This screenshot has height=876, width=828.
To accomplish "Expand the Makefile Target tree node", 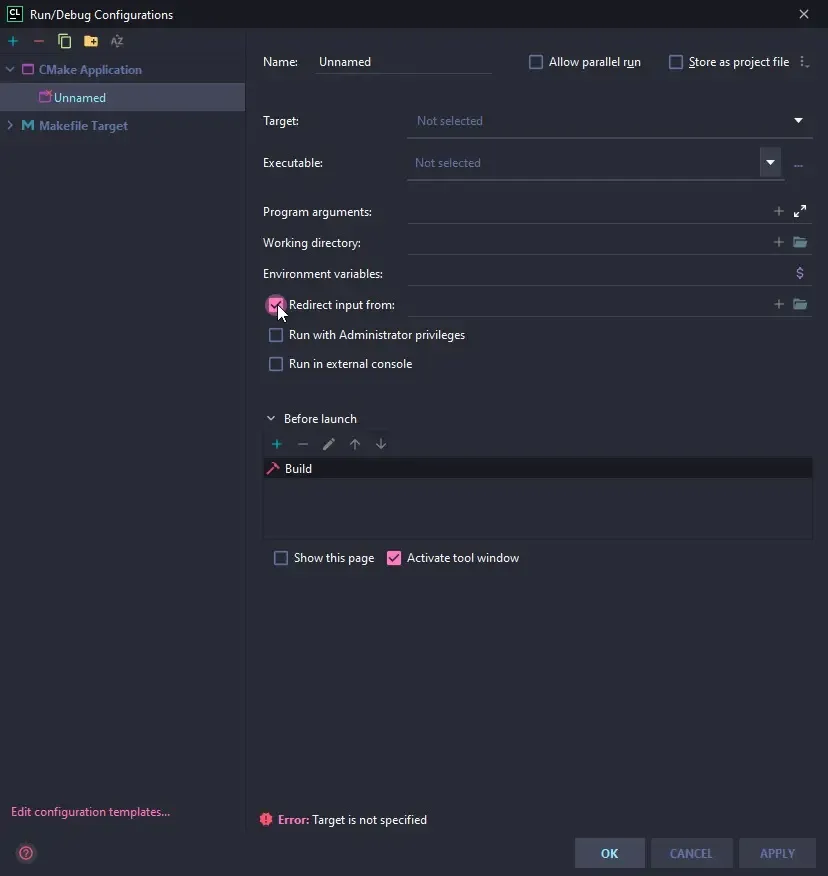I will (x=10, y=126).
